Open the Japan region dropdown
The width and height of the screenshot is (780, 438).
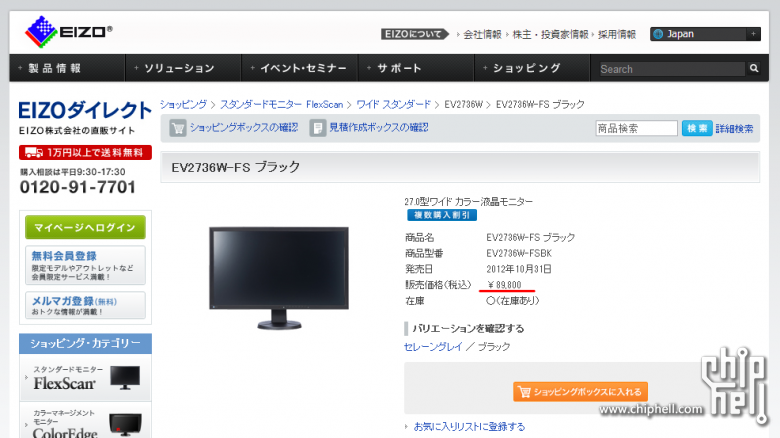coord(705,34)
